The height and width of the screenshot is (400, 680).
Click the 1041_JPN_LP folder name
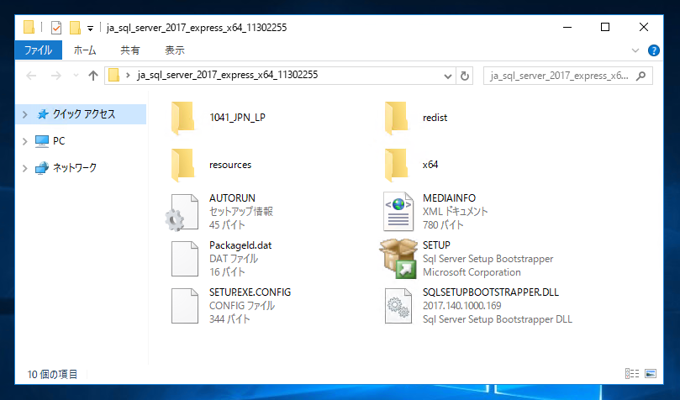tap(237, 118)
